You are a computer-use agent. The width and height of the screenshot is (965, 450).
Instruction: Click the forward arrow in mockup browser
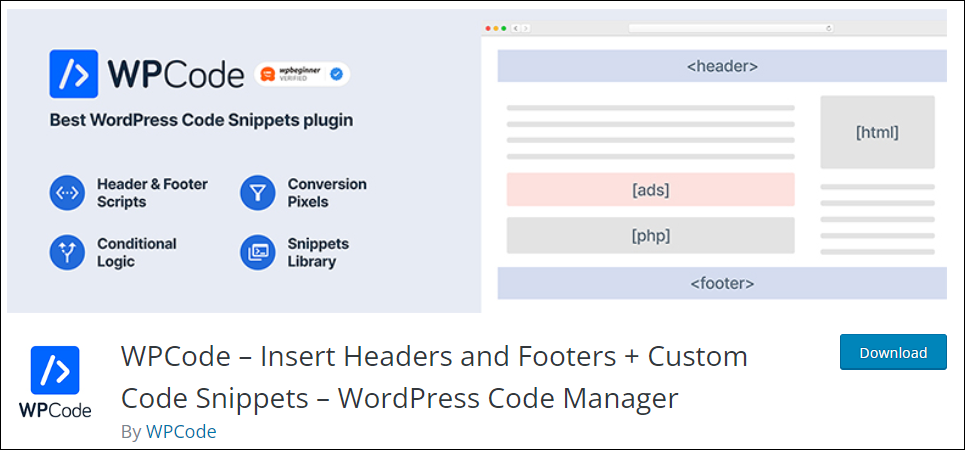[x=526, y=28]
